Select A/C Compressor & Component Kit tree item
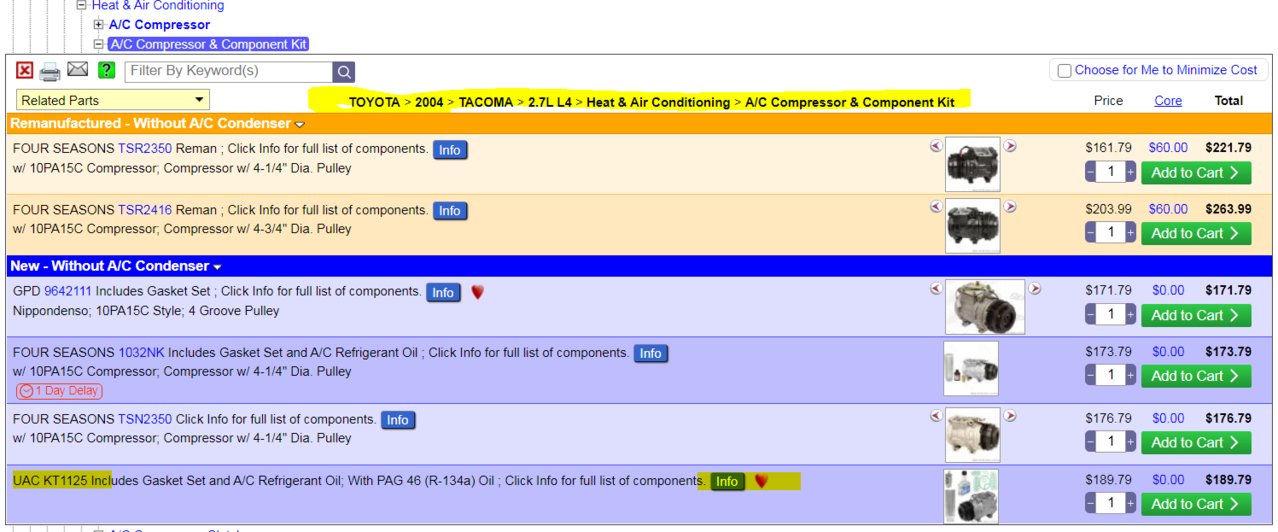The image size is (1278, 532). [x=208, y=44]
